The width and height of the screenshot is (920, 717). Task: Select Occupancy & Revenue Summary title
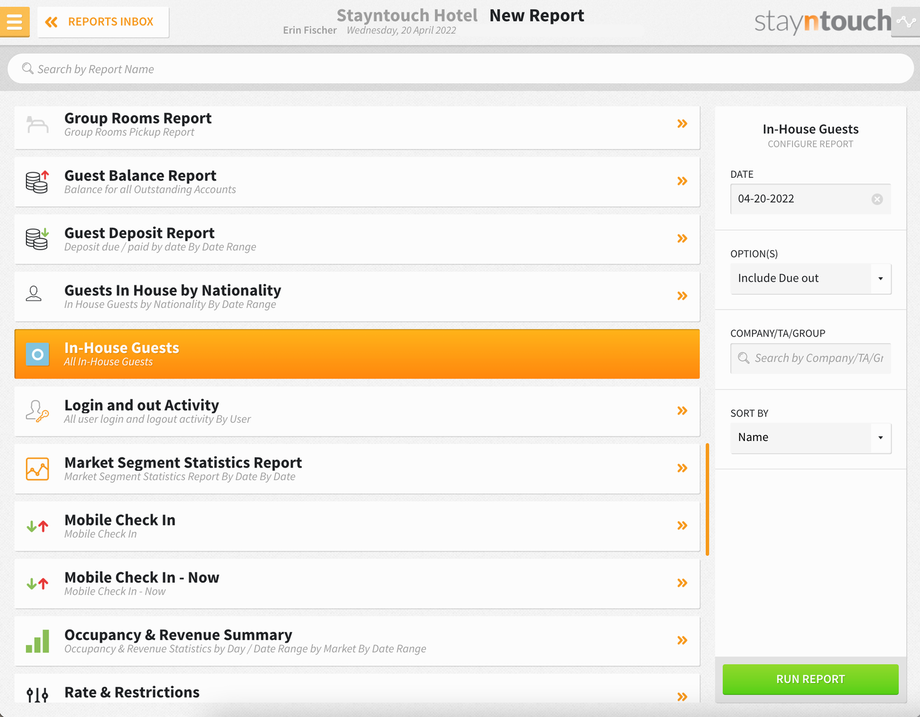[178, 635]
